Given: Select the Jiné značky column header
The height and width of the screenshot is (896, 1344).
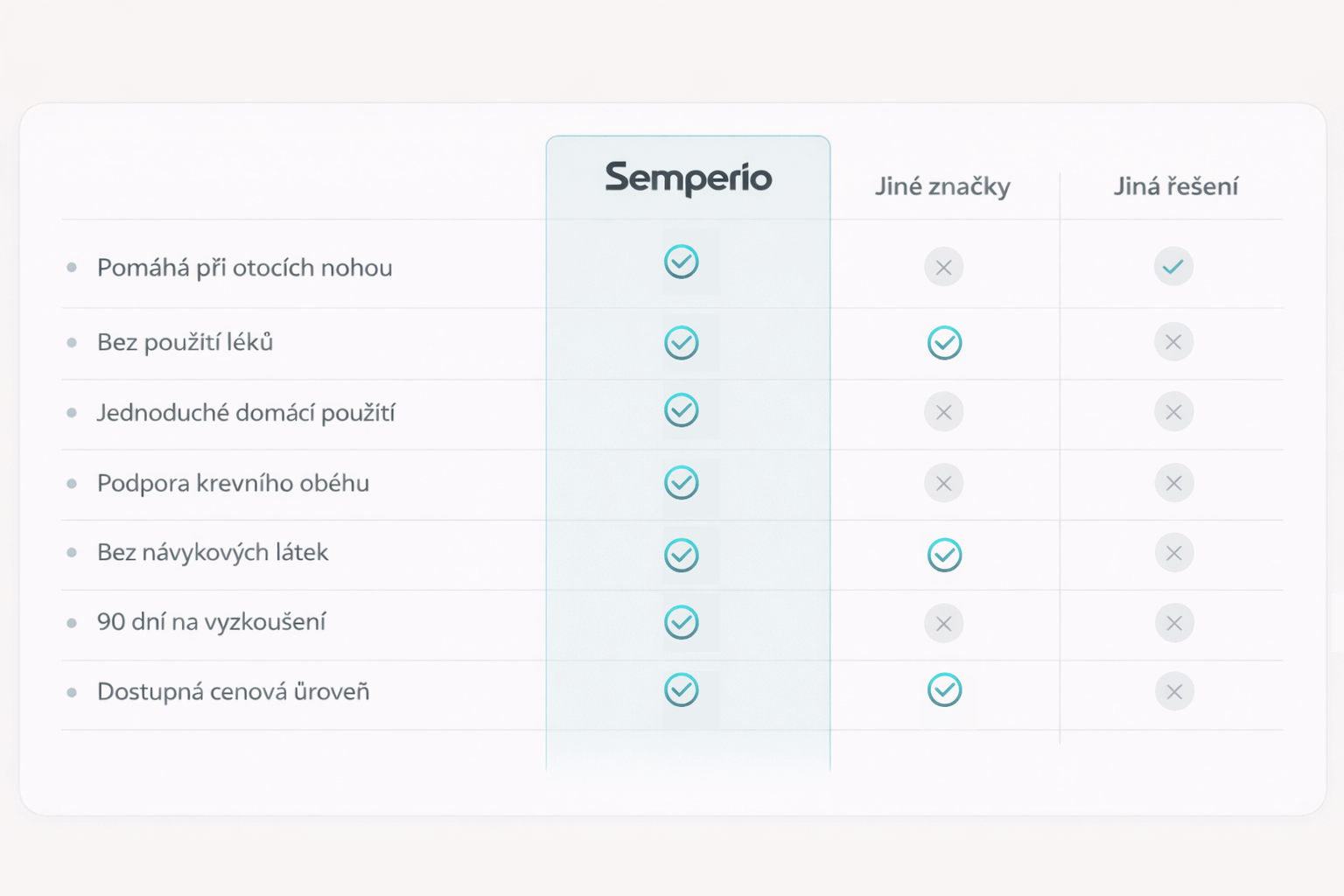Looking at the screenshot, I should 942,186.
